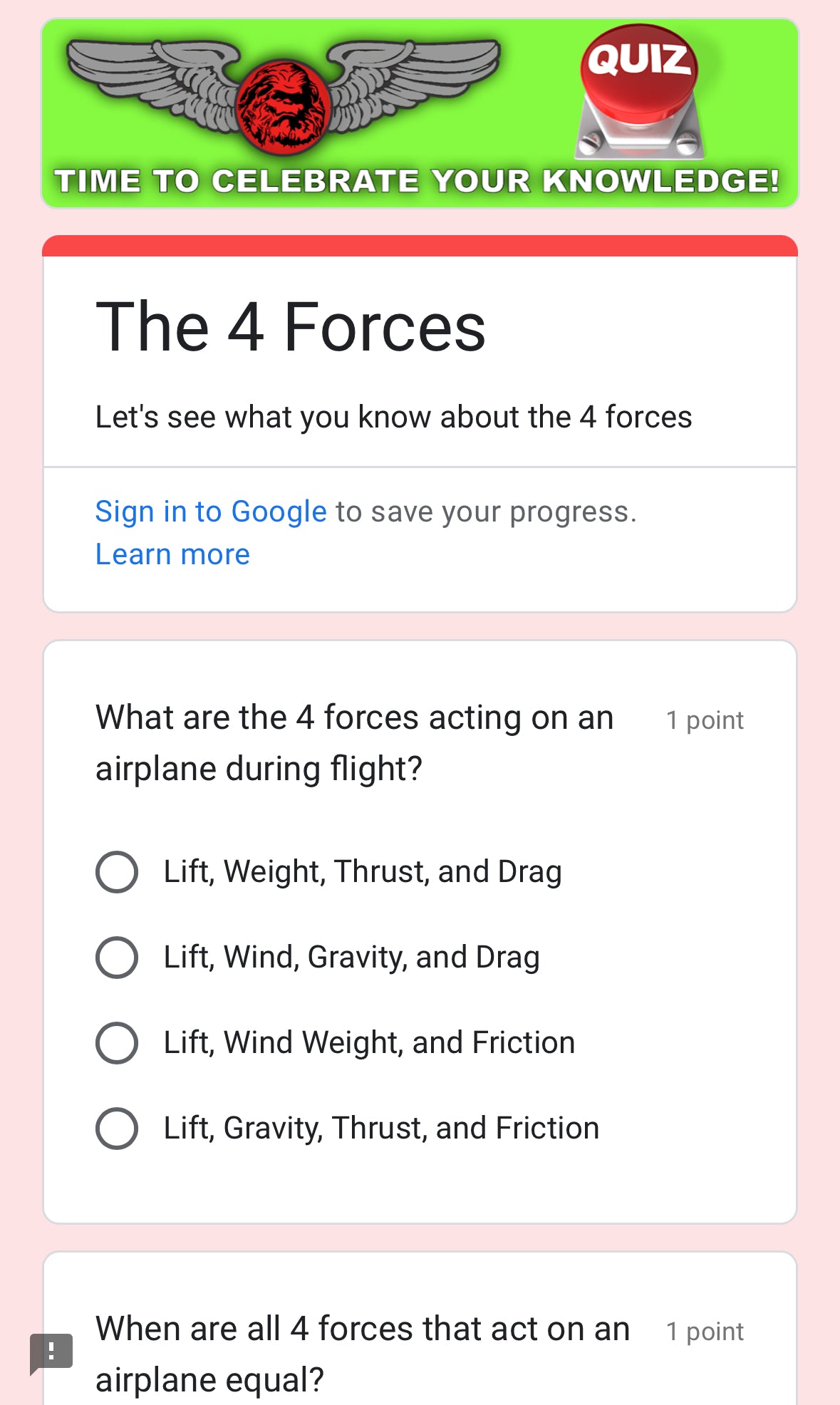840x1405 pixels.
Task: Click the question "When are all 4 forces equal"
Action: tap(362, 1354)
